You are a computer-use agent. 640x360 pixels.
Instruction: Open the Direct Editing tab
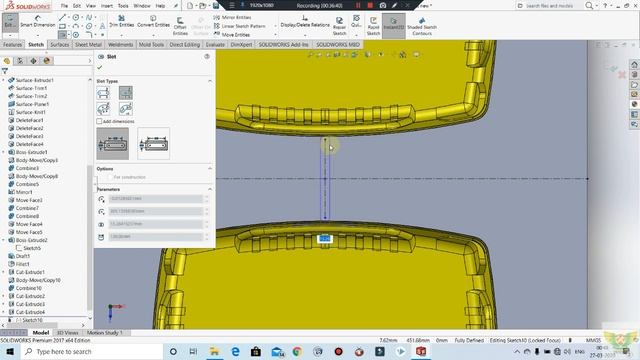184,44
